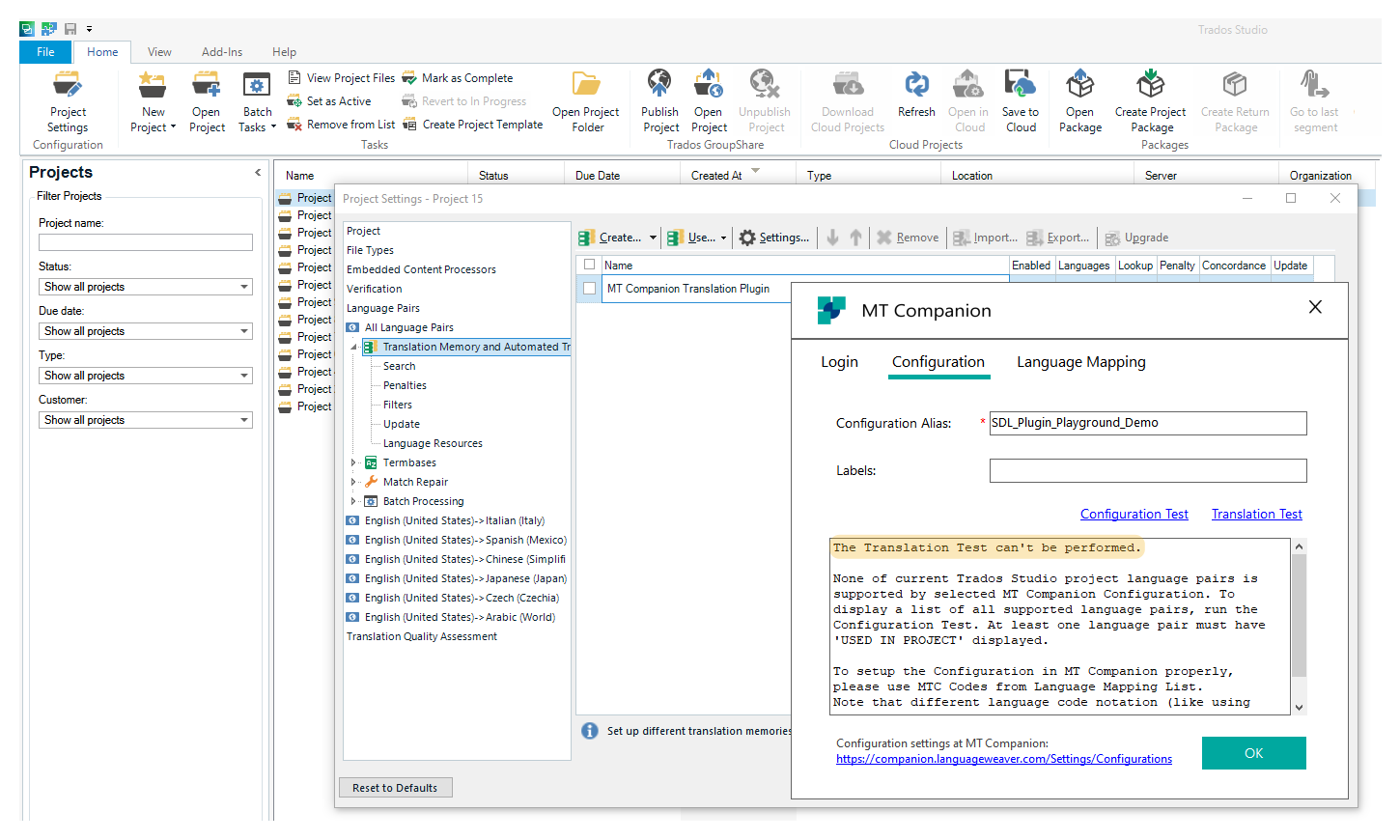Collapse Translation Memory and Automated Translation node
1400x840 pixels.
point(353,347)
